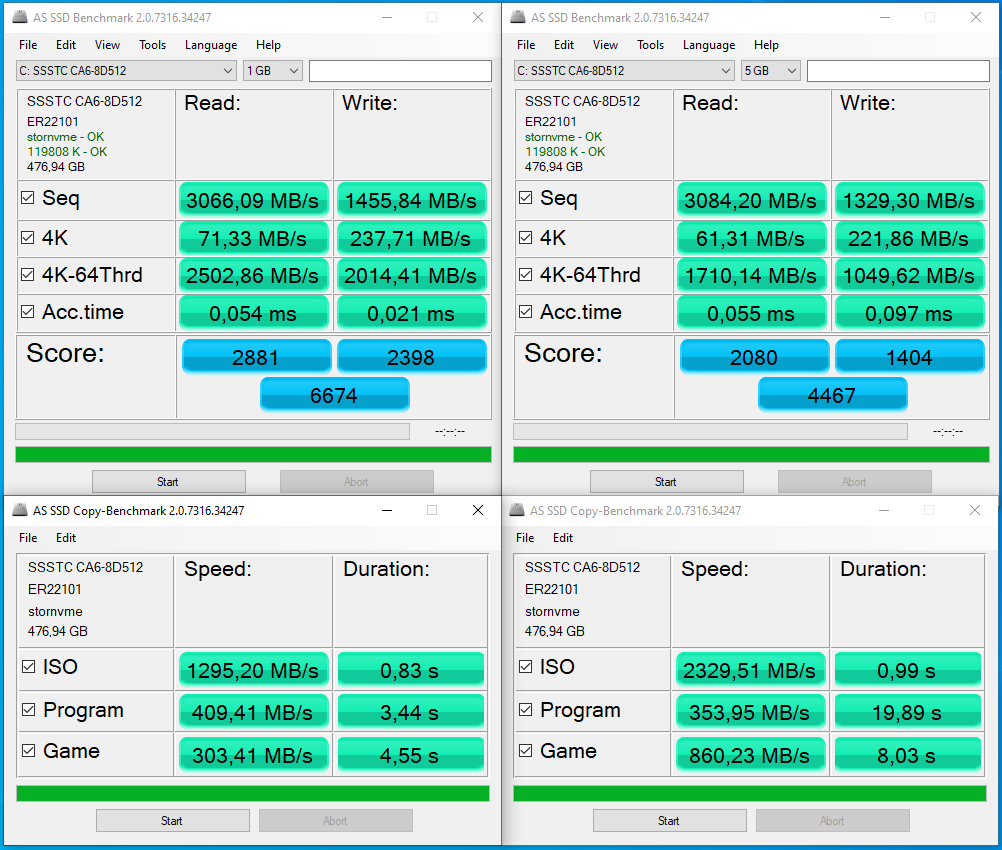
Task: Click the app icon in the right Copy-Benchmark title bar
Action: click(x=517, y=510)
